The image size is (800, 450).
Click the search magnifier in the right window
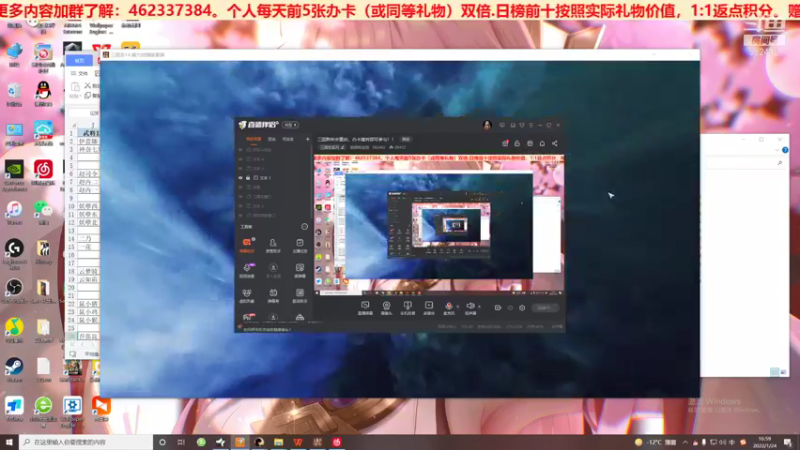coord(780,163)
